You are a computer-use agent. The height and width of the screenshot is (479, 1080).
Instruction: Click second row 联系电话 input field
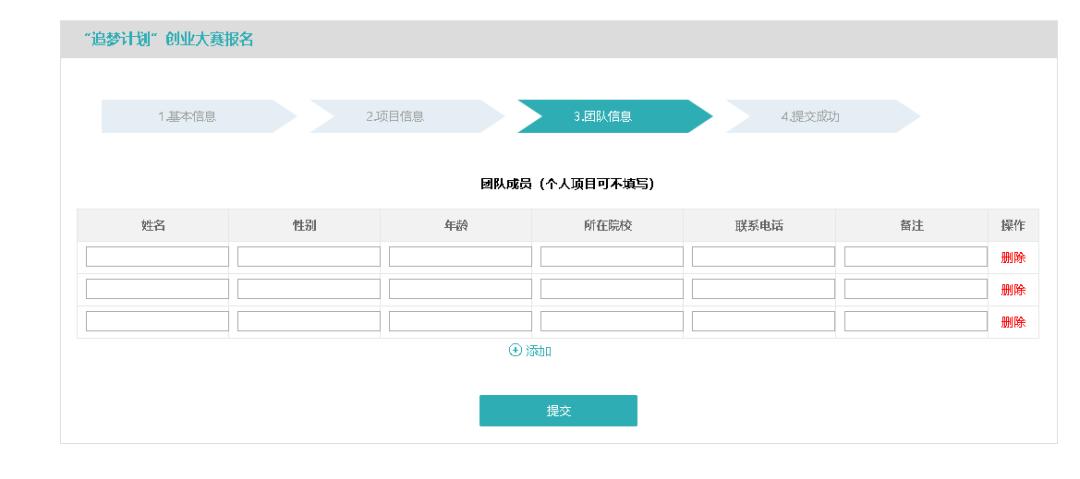763,289
